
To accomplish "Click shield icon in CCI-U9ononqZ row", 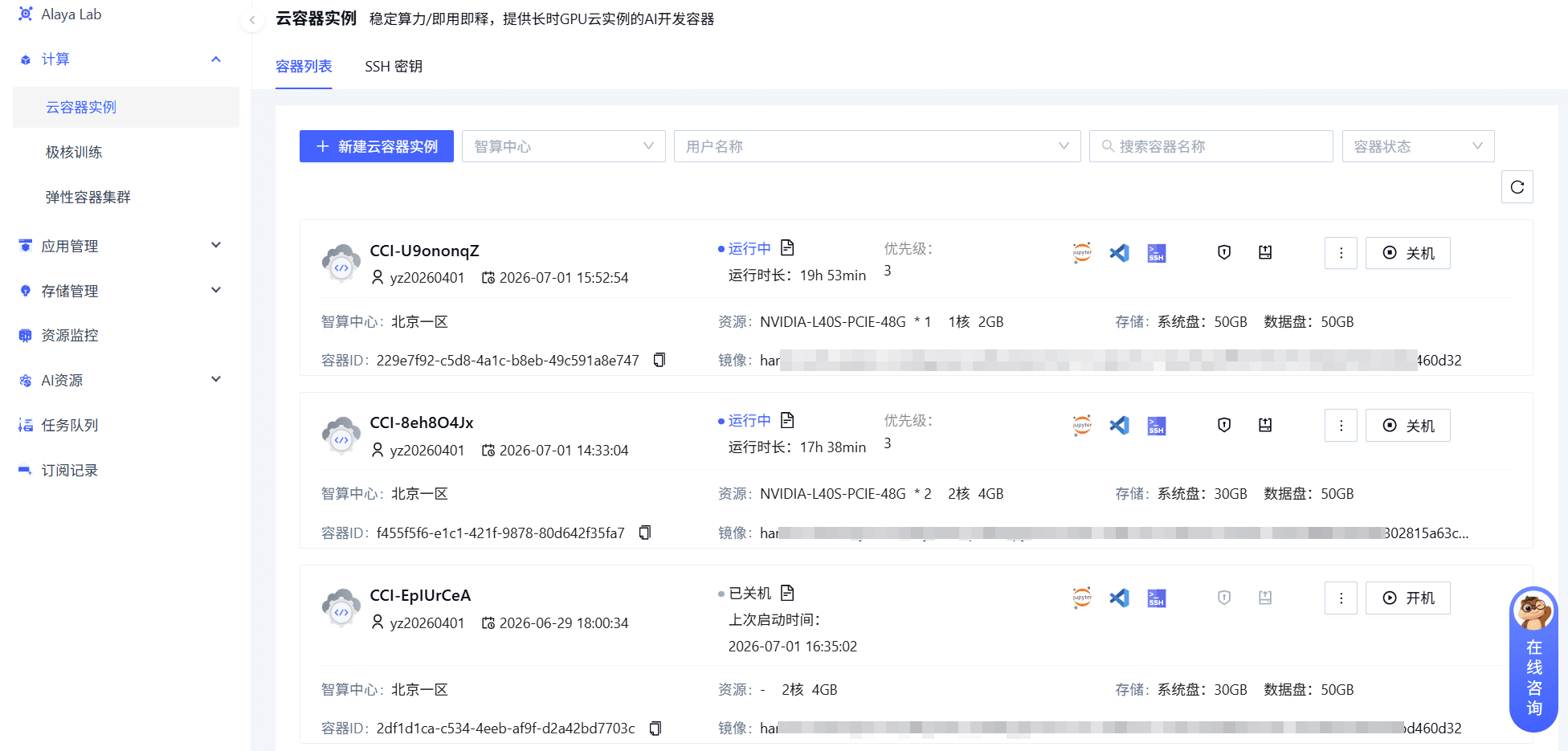I will point(1224,252).
